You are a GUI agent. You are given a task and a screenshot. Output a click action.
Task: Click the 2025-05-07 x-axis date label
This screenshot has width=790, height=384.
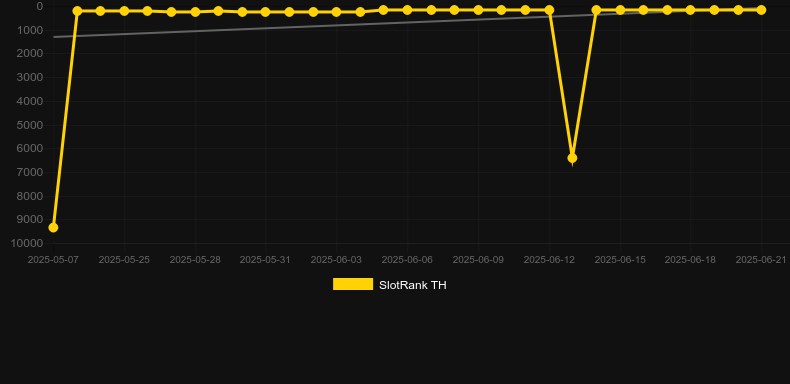pos(53,260)
